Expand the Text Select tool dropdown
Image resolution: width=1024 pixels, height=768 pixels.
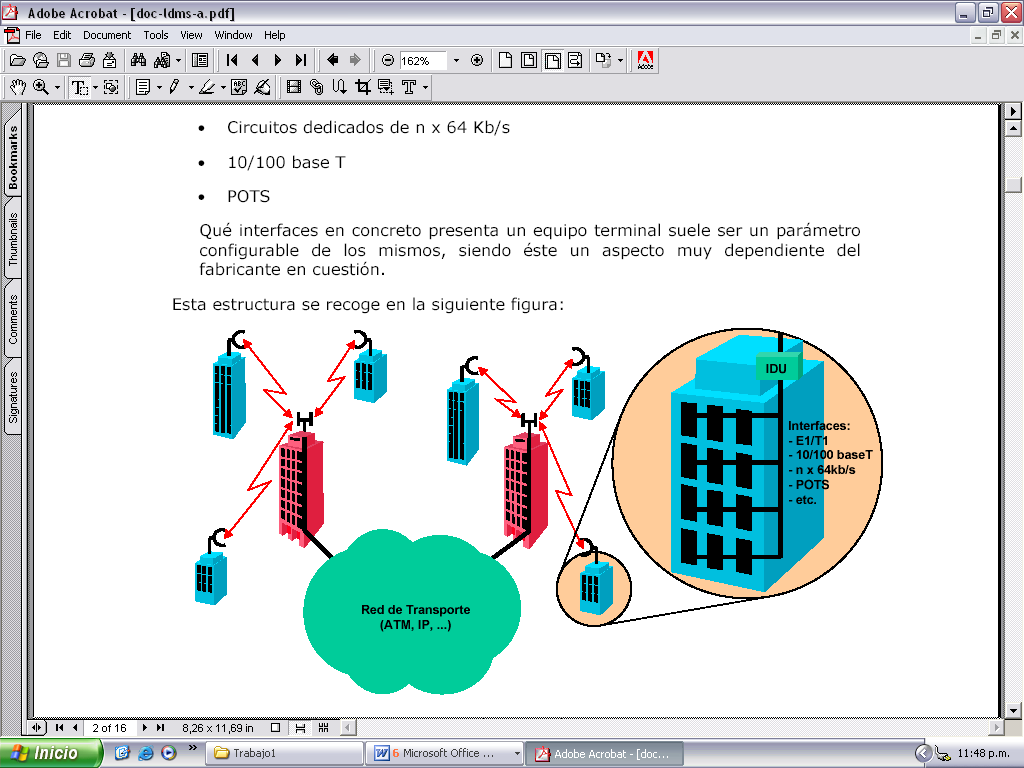pos(95,88)
